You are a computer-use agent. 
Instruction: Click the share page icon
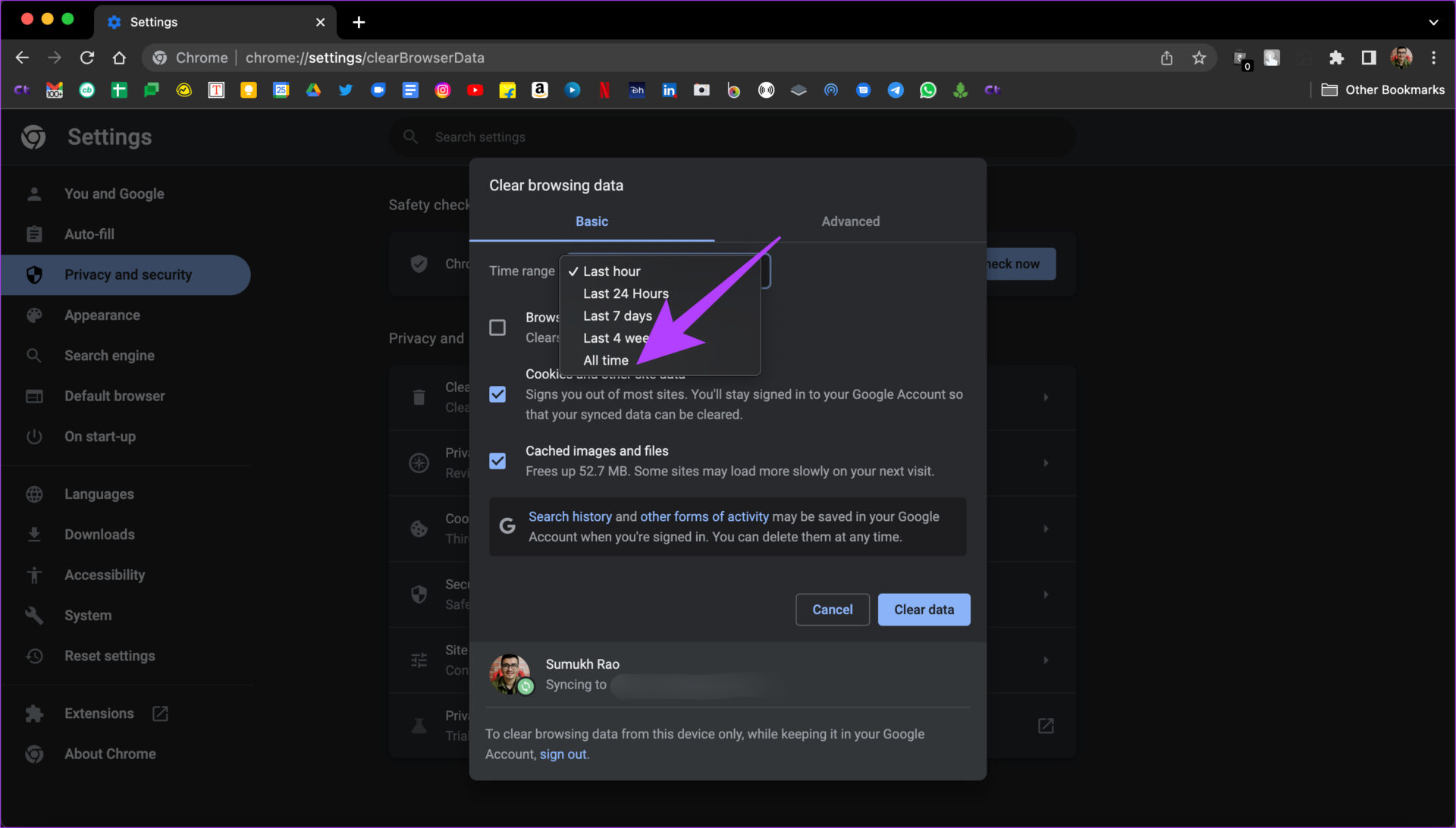point(1166,58)
